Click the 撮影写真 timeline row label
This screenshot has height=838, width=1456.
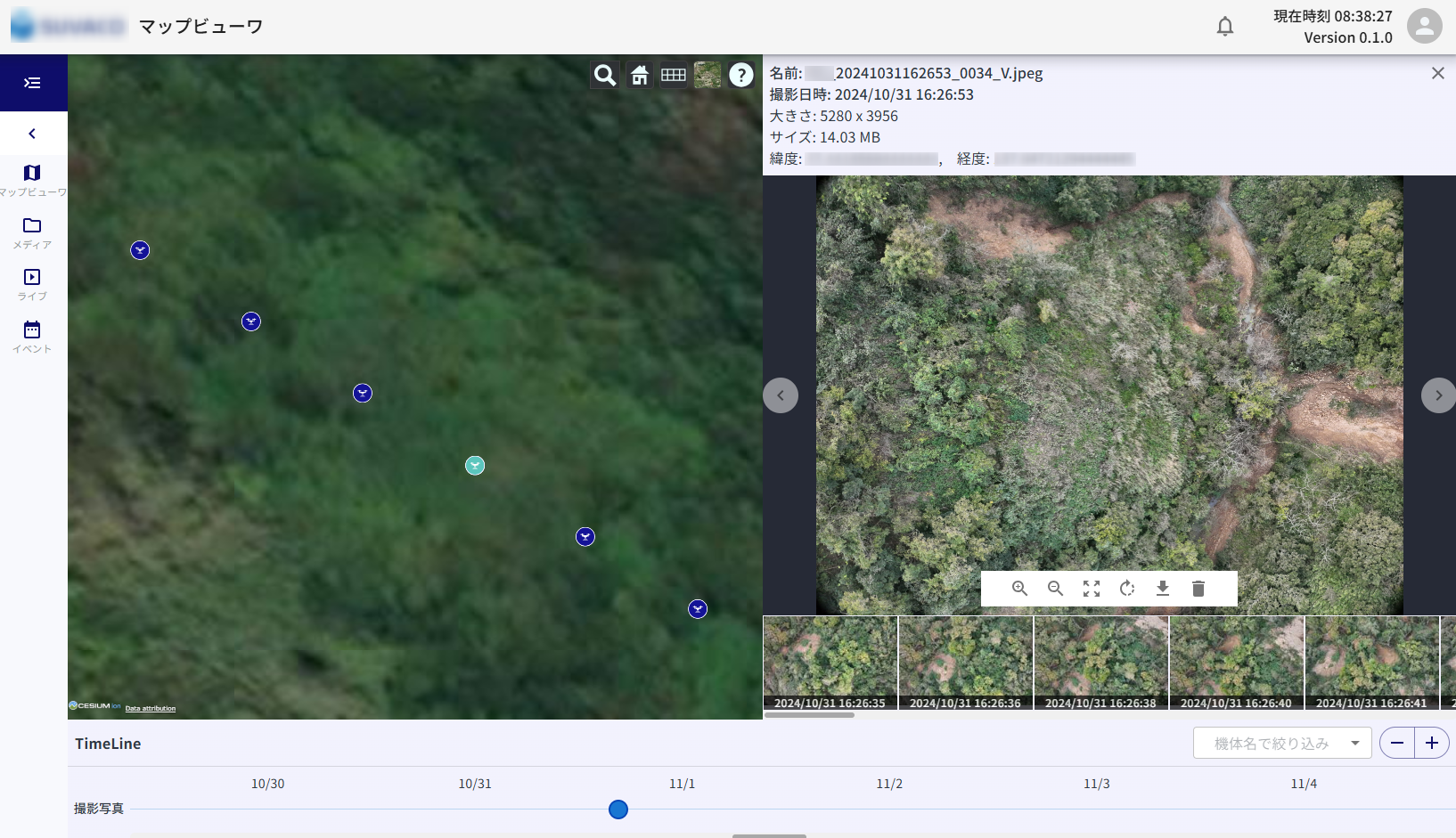99,809
